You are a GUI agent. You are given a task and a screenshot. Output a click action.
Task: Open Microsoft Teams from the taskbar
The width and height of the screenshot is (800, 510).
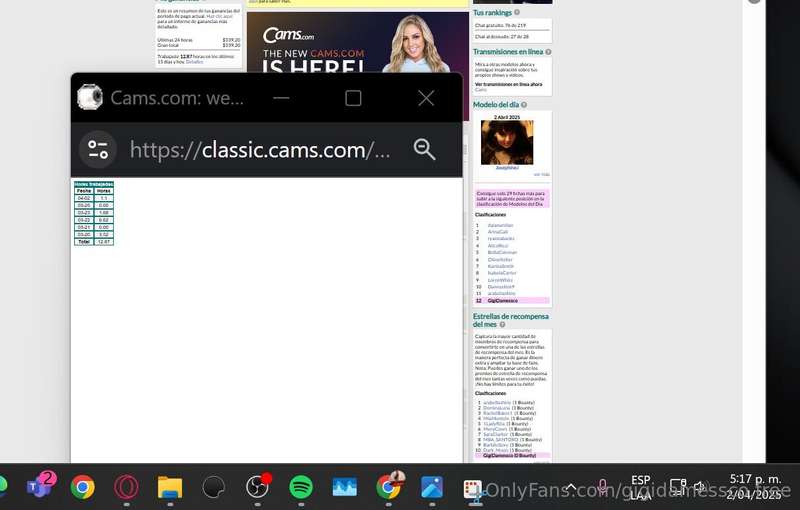pyautogui.click(x=40, y=486)
